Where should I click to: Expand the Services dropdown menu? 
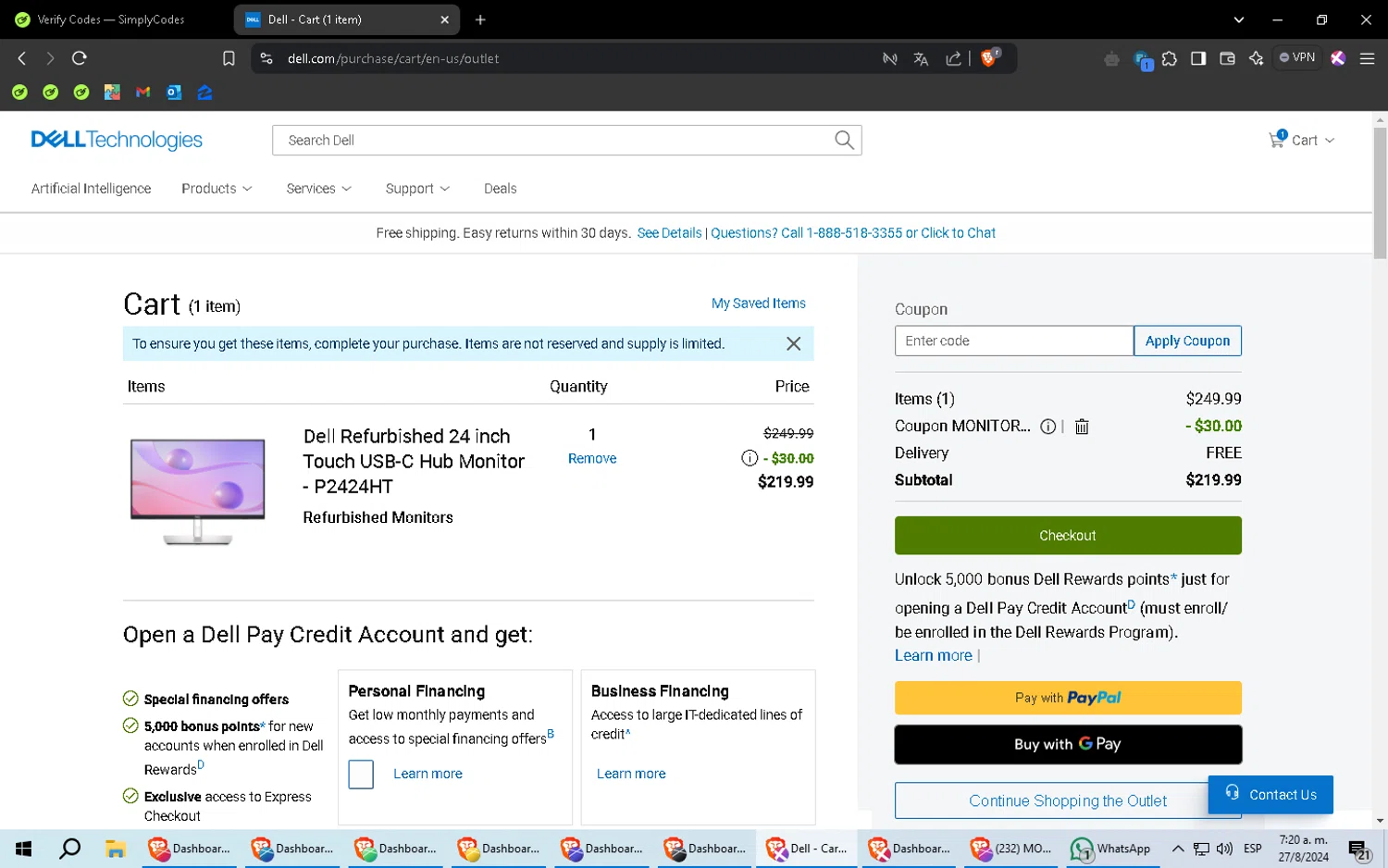[318, 189]
